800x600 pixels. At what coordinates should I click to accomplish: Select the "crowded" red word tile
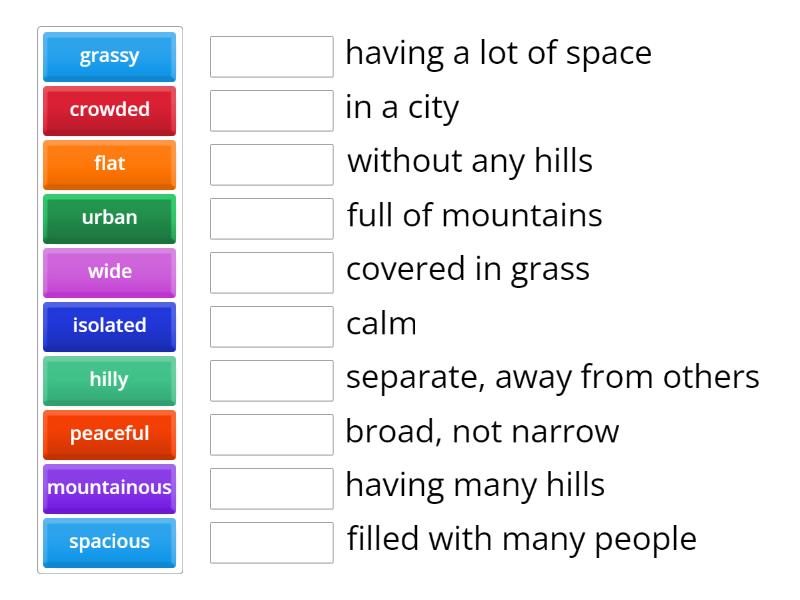109,111
